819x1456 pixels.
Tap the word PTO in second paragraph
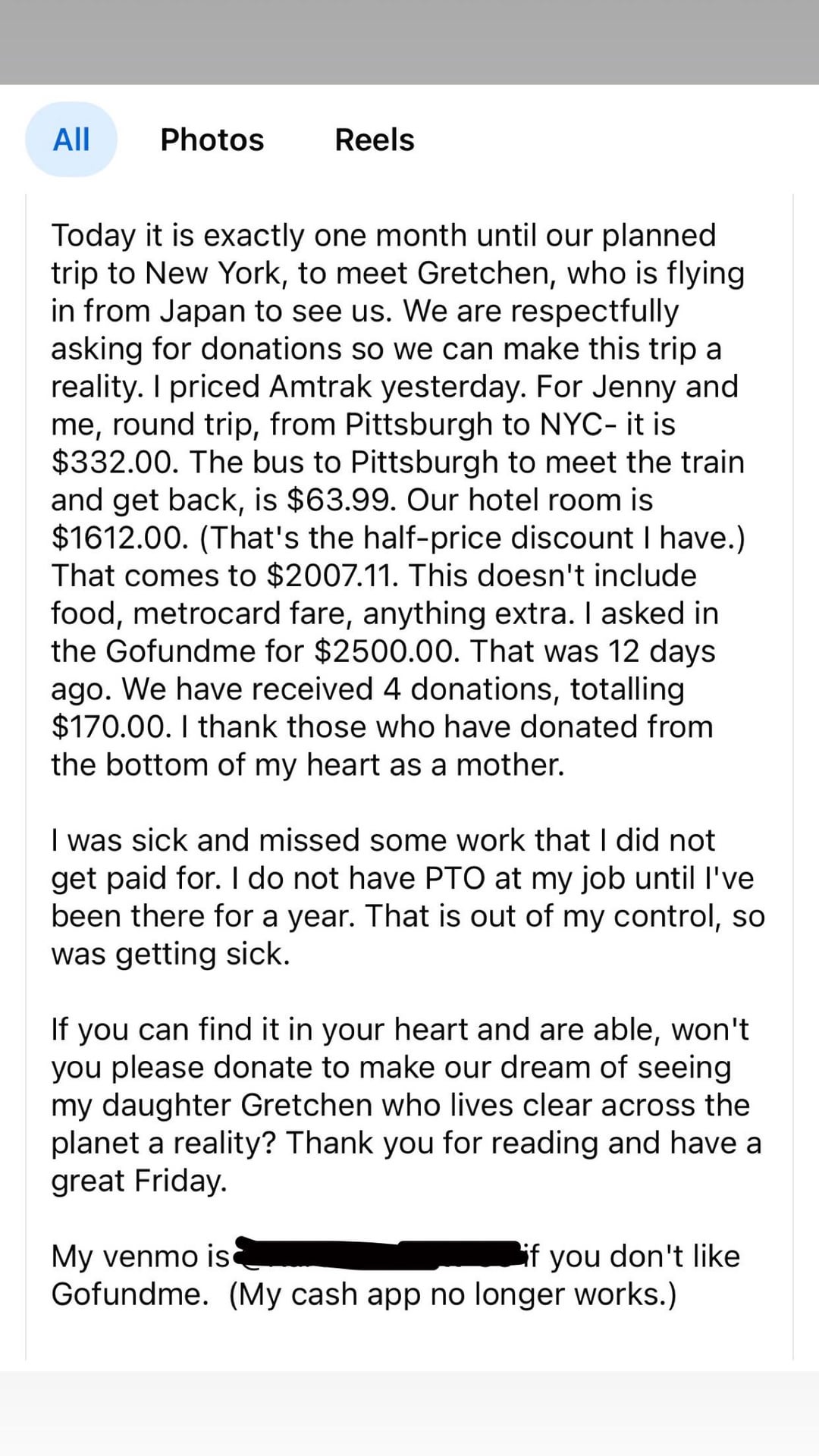point(455,879)
